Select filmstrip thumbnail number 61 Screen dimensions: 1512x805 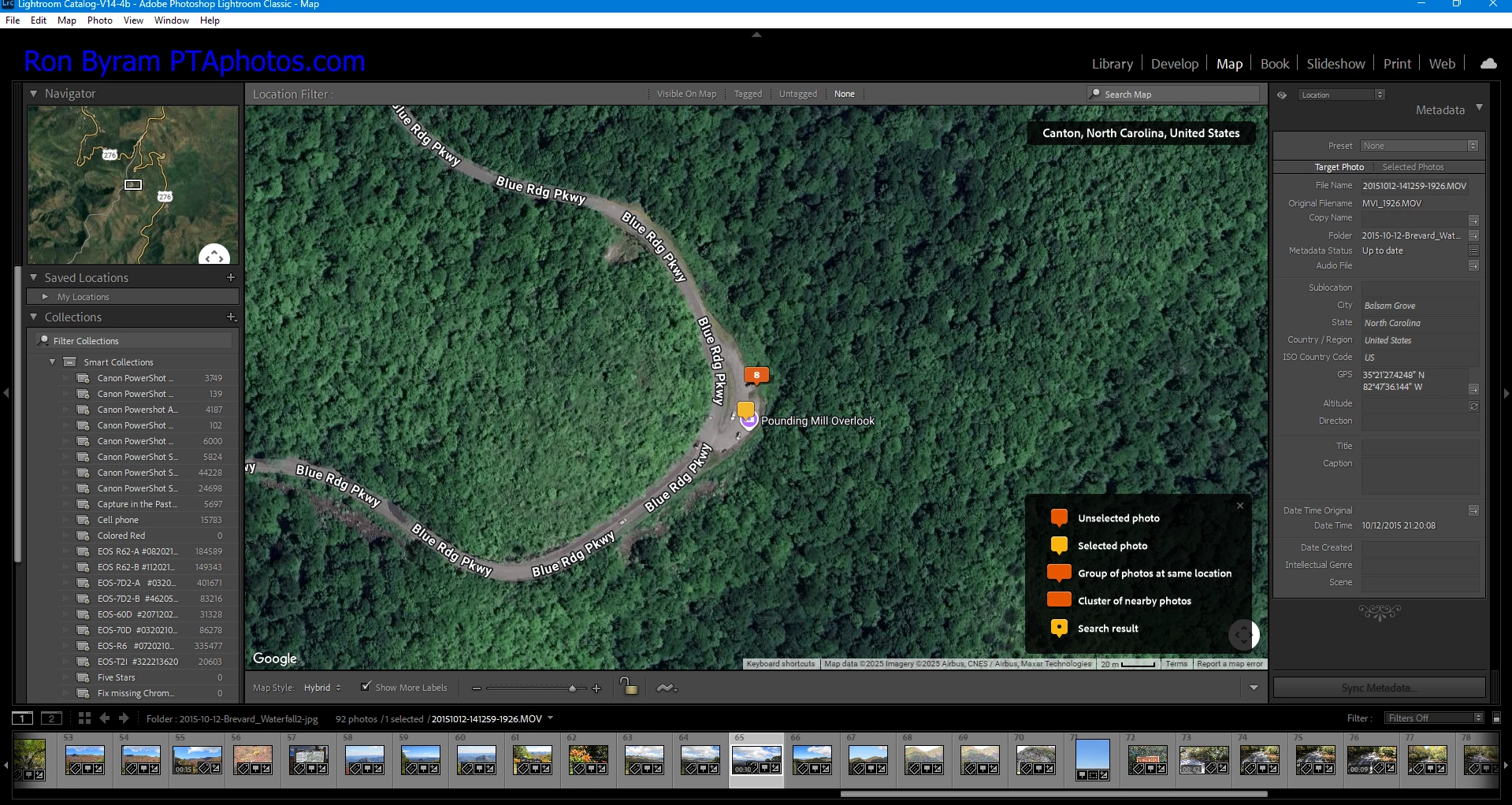coord(532,760)
